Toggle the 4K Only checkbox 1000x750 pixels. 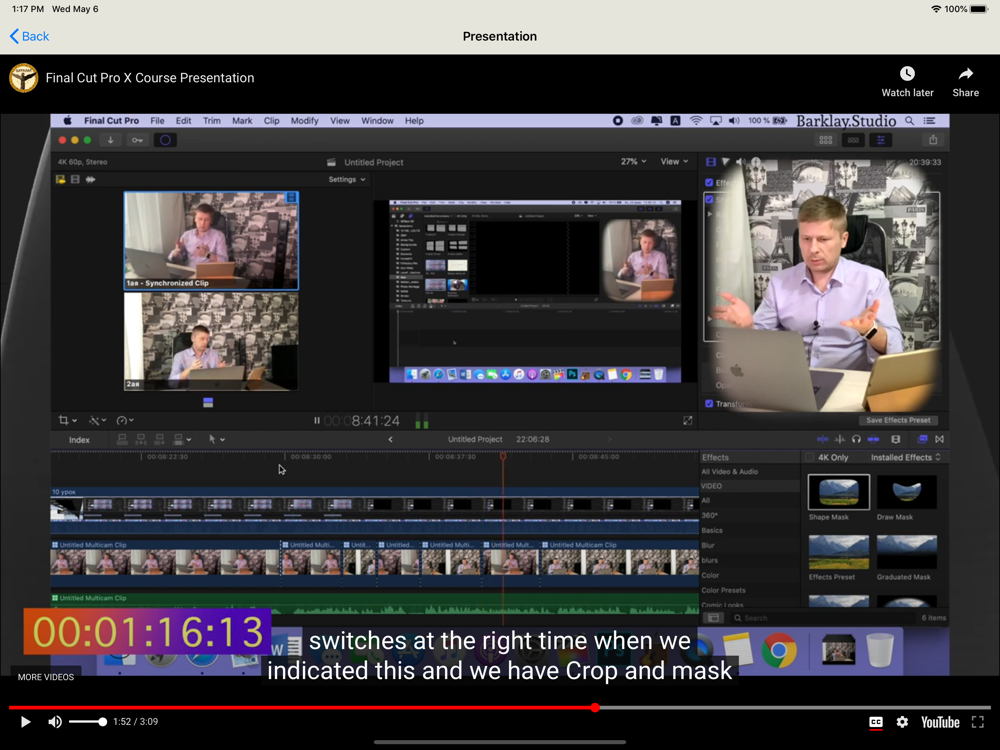click(x=810, y=457)
